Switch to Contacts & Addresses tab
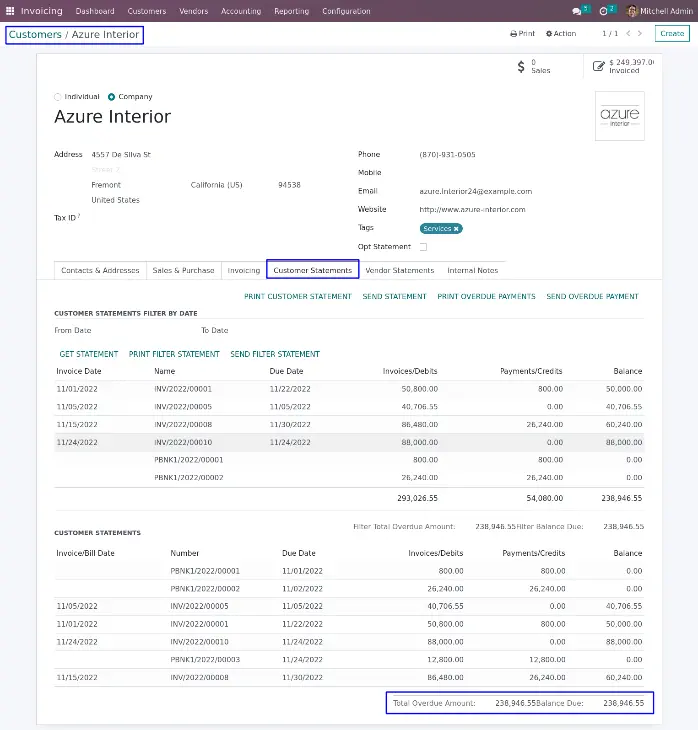Image resolution: width=698 pixels, height=730 pixels. coord(100,270)
